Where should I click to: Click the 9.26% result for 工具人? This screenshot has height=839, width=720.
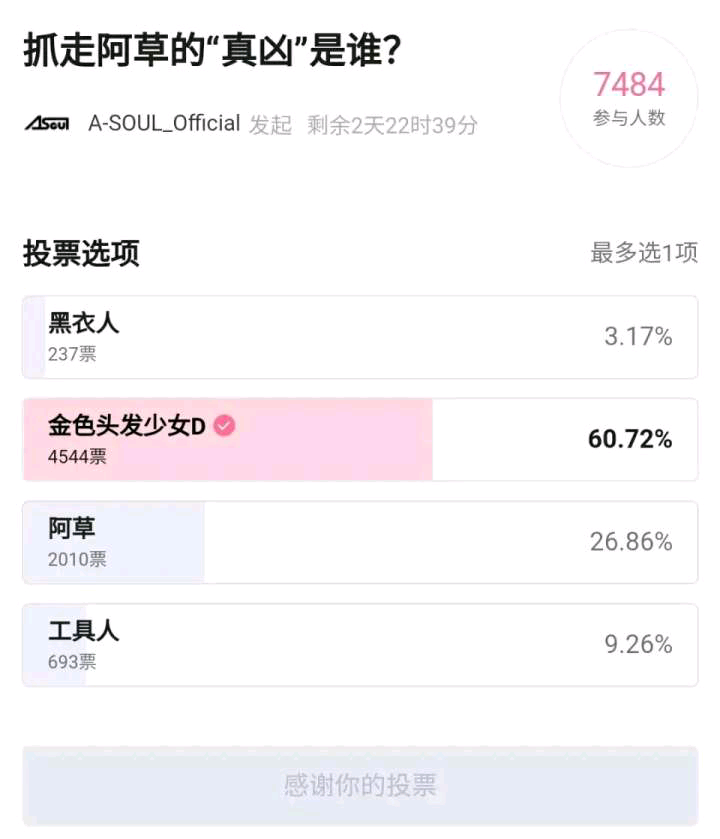pos(638,645)
